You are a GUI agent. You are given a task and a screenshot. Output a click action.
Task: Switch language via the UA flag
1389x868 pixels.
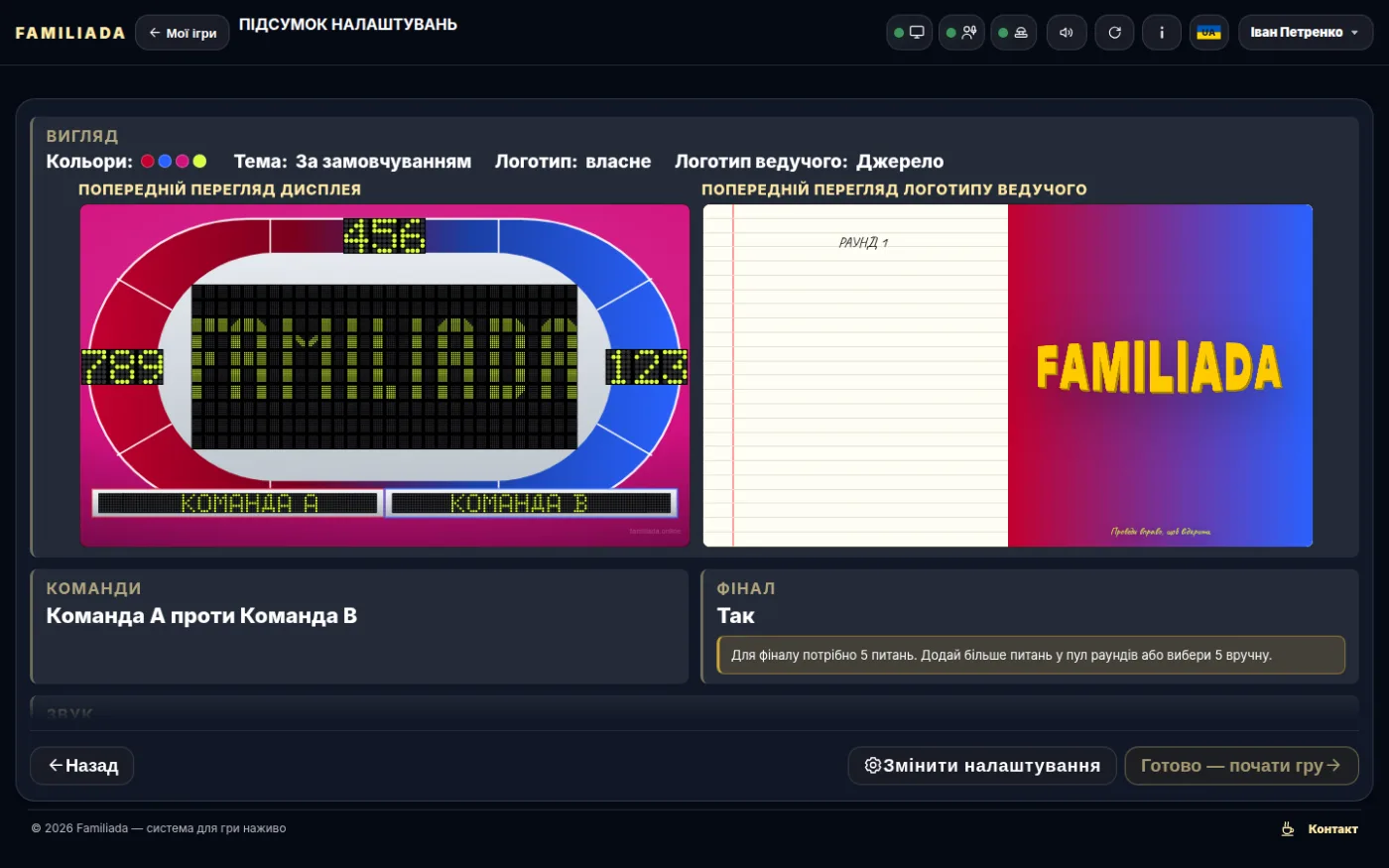[x=1208, y=33]
